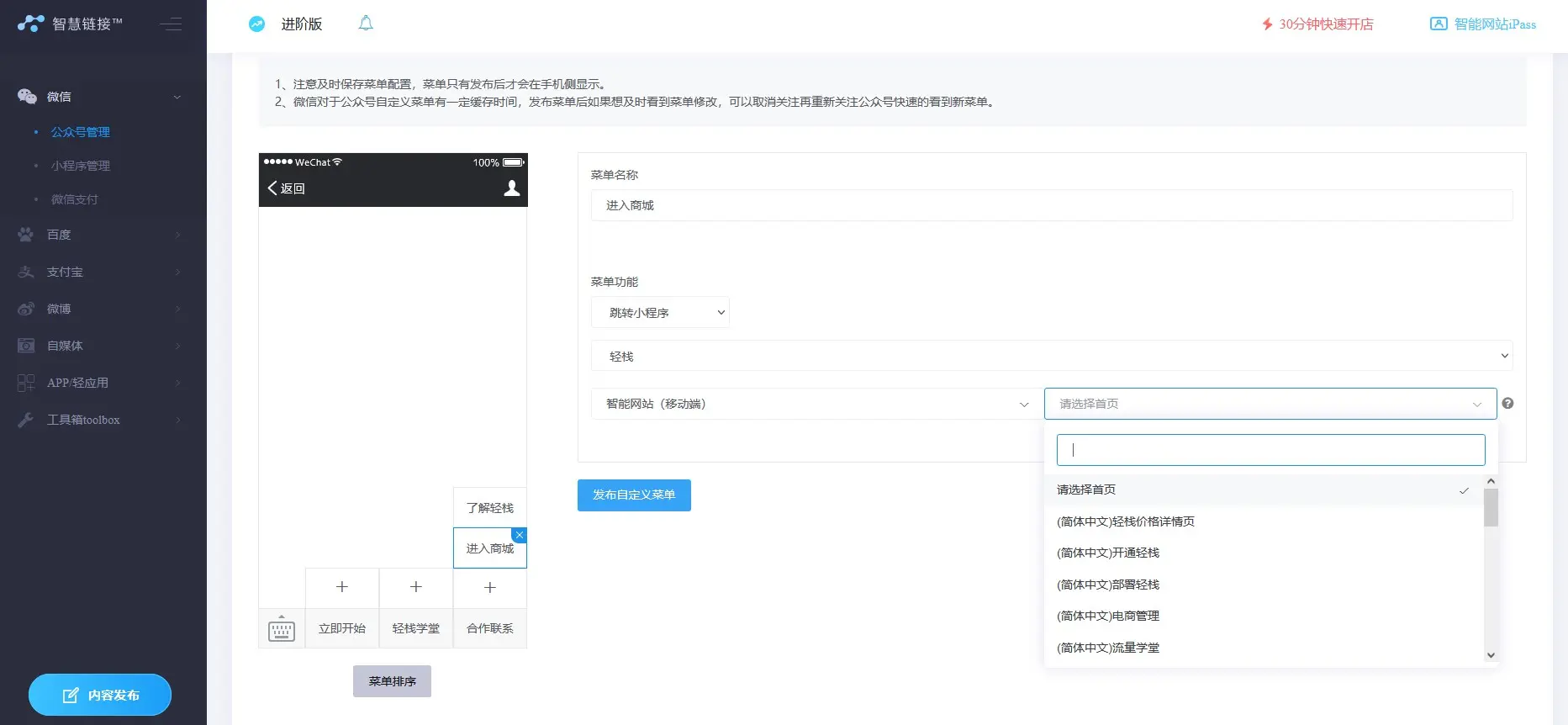Add submenu above 立即开始 with plus icon

click(342, 587)
